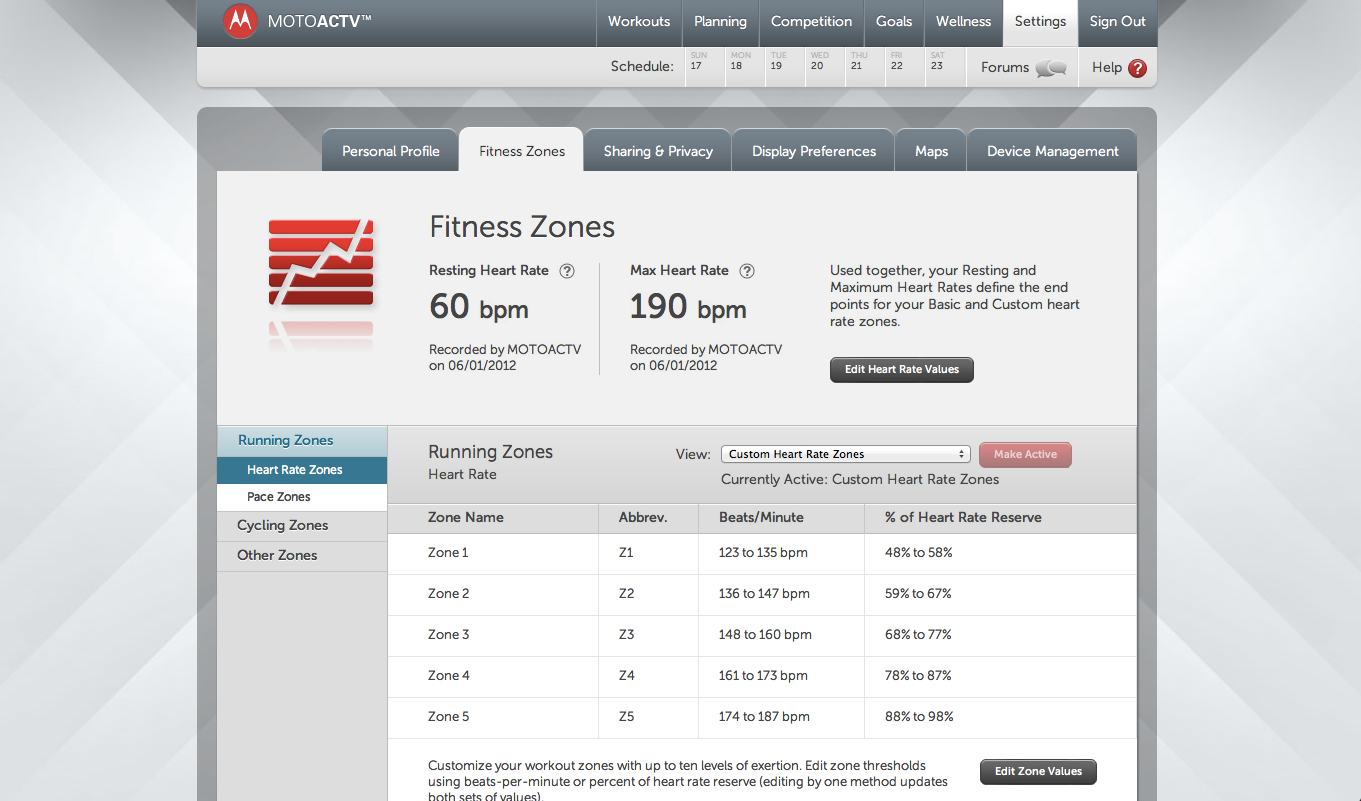Switch to the Personal Profile tab
1361x801 pixels.
pyautogui.click(x=390, y=152)
